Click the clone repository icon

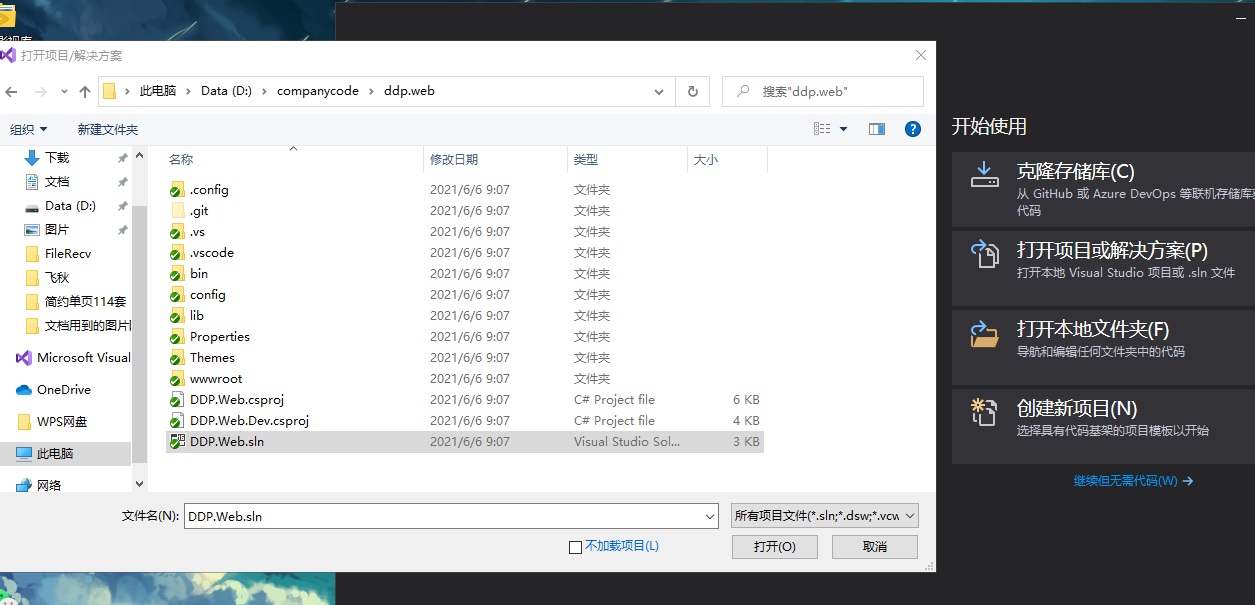pyautogui.click(x=985, y=174)
